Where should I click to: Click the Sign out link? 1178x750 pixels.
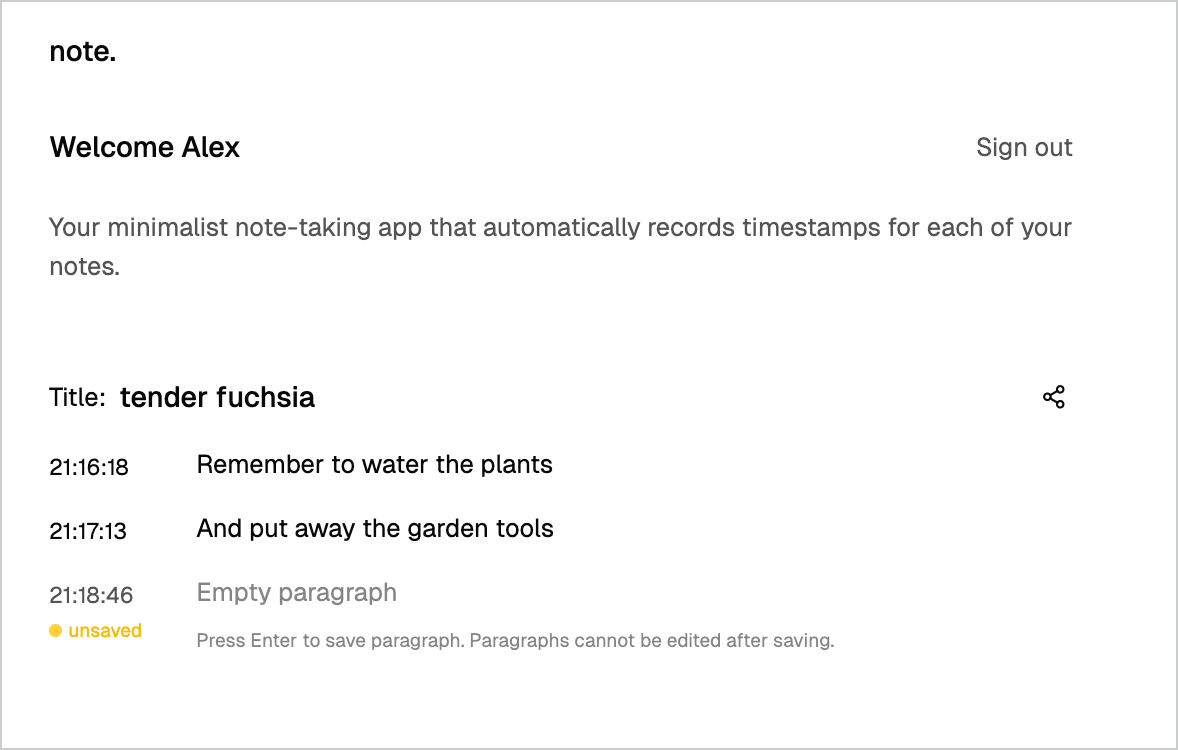point(1024,147)
